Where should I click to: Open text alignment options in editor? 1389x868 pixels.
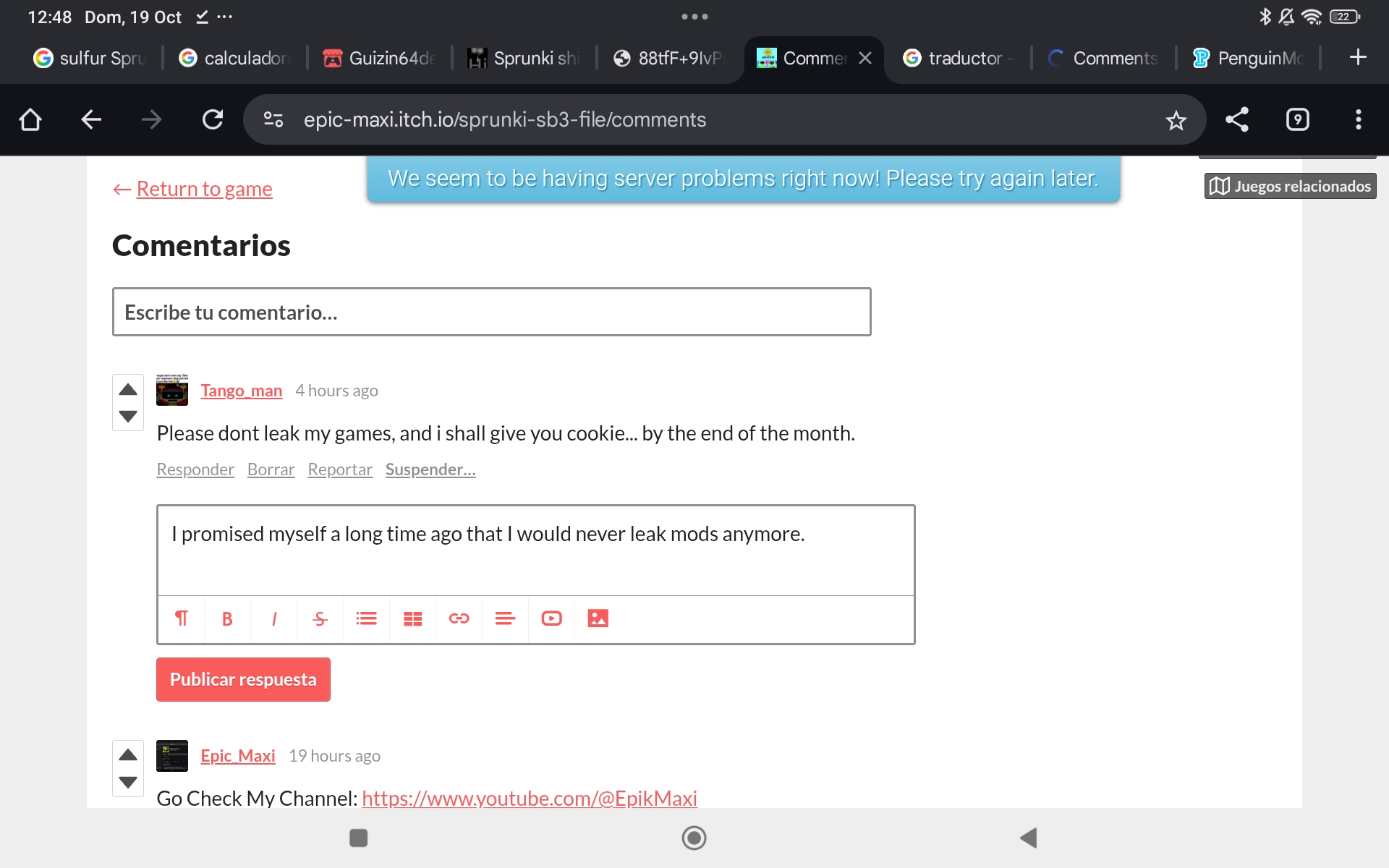[x=505, y=619]
